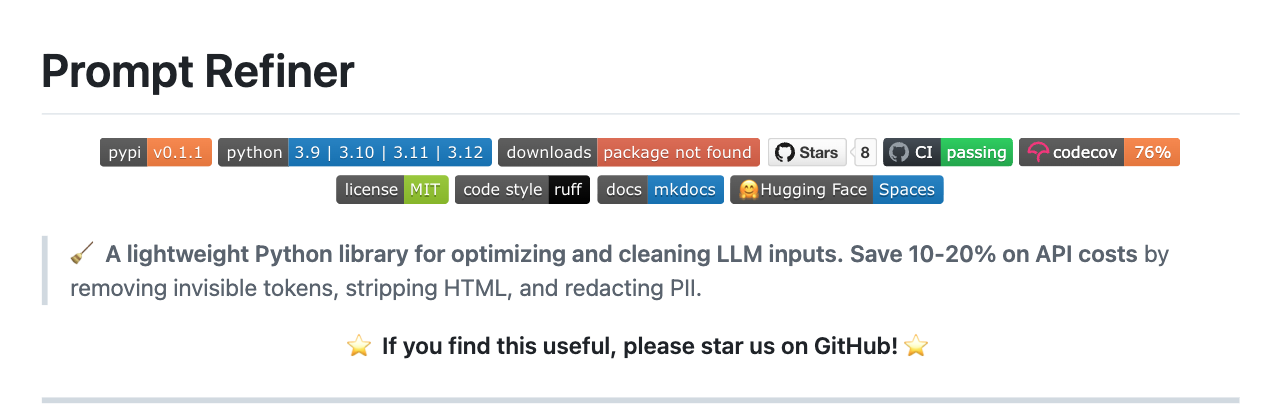Click the downloads 'package not found' badge
1280x417 pixels.
[x=629, y=152]
